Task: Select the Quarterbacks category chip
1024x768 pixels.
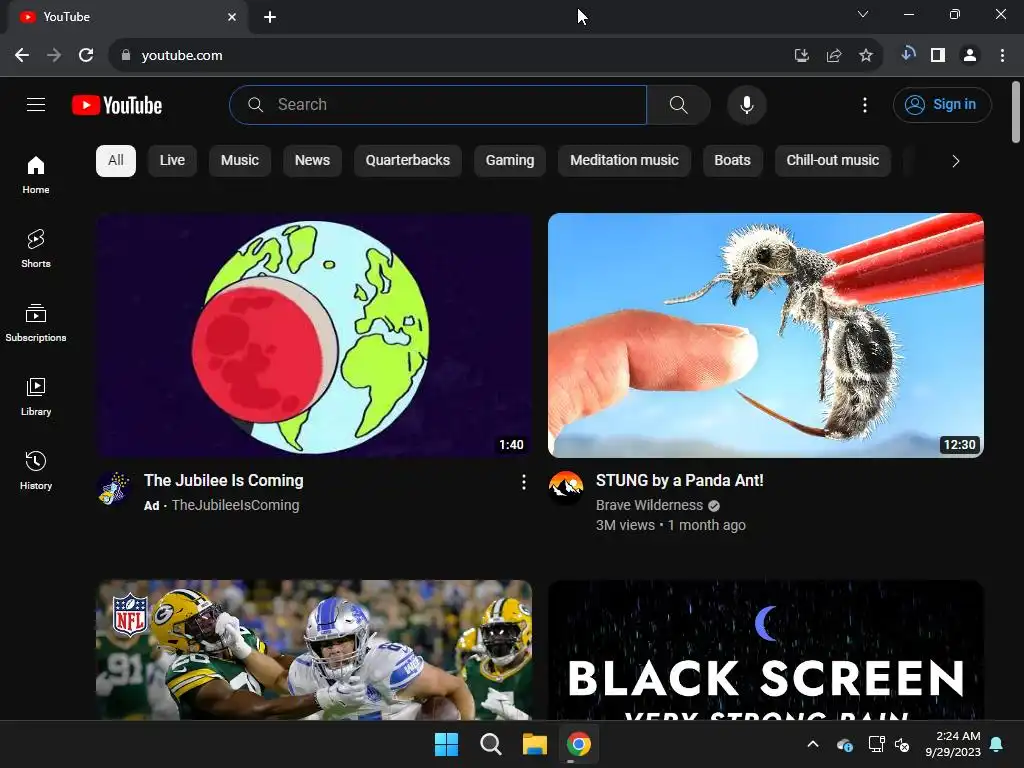Action: [x=408, y=161]
